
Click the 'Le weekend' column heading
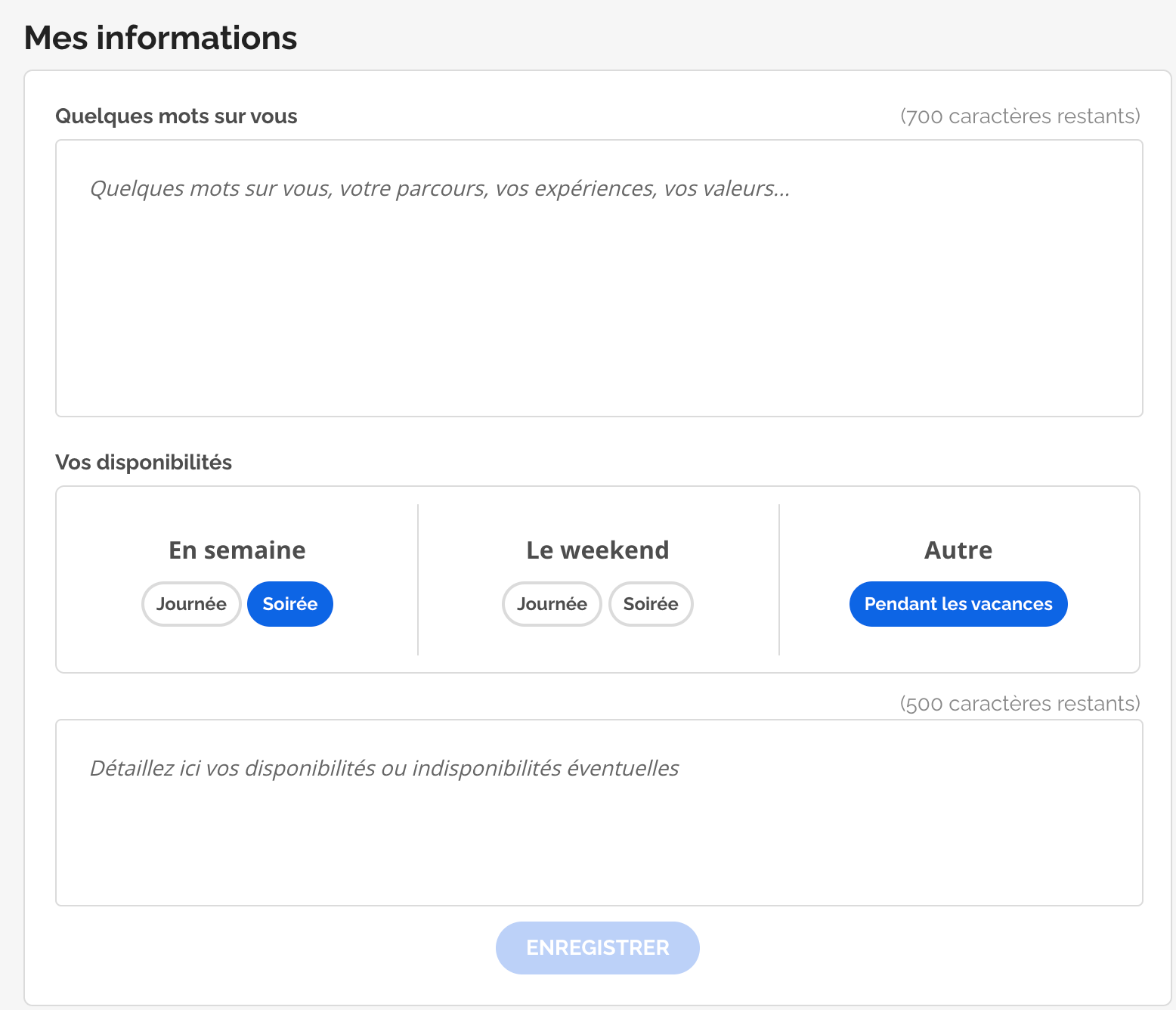point(598,550)
